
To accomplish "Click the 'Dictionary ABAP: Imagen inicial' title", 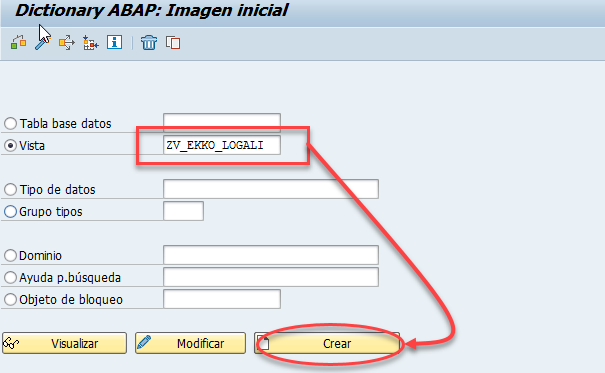I will tap(151, 10).
